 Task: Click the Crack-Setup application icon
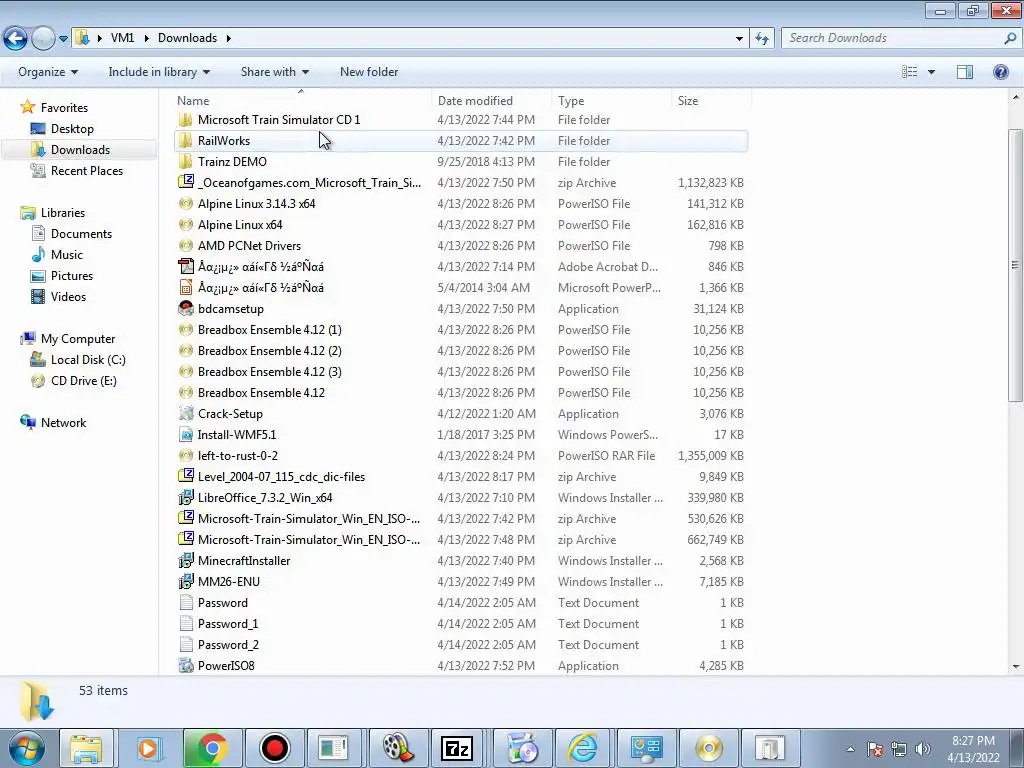(x=185, y=413)
